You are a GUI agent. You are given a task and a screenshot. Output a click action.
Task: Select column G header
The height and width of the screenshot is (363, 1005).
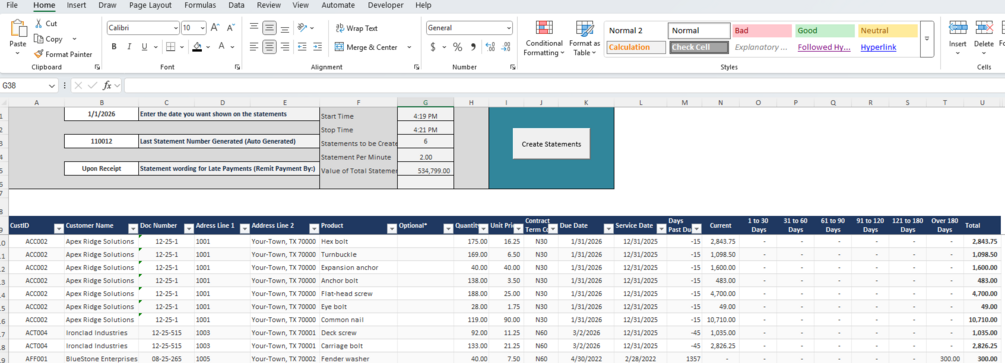pyautogui.click(x=426, y=103)
